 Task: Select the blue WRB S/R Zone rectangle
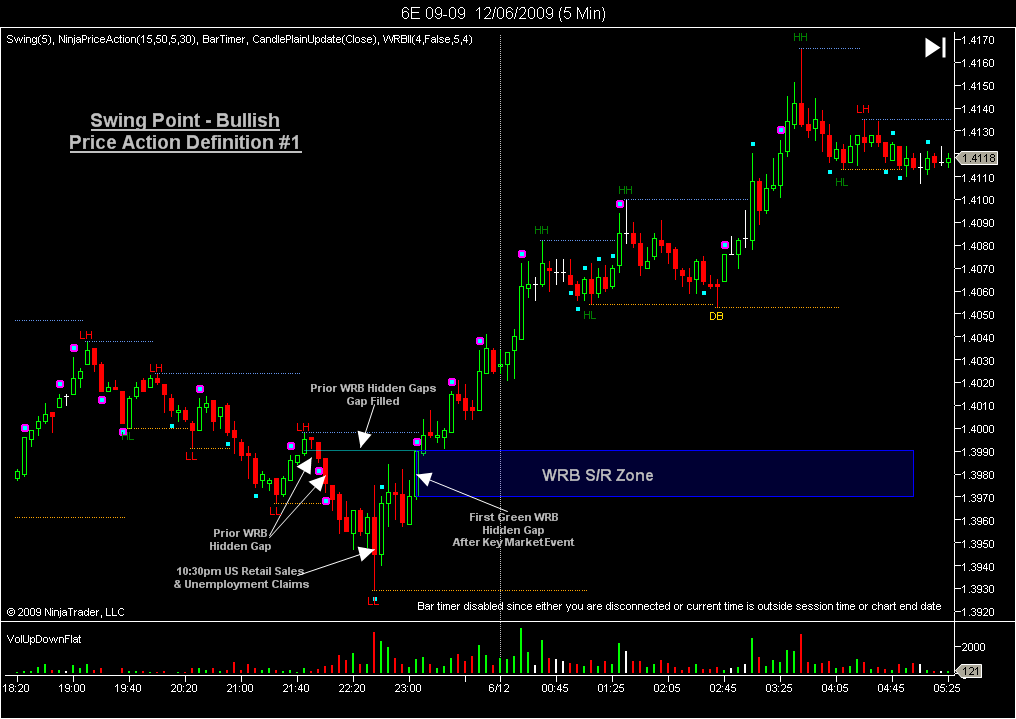click(x=664, y=474)
